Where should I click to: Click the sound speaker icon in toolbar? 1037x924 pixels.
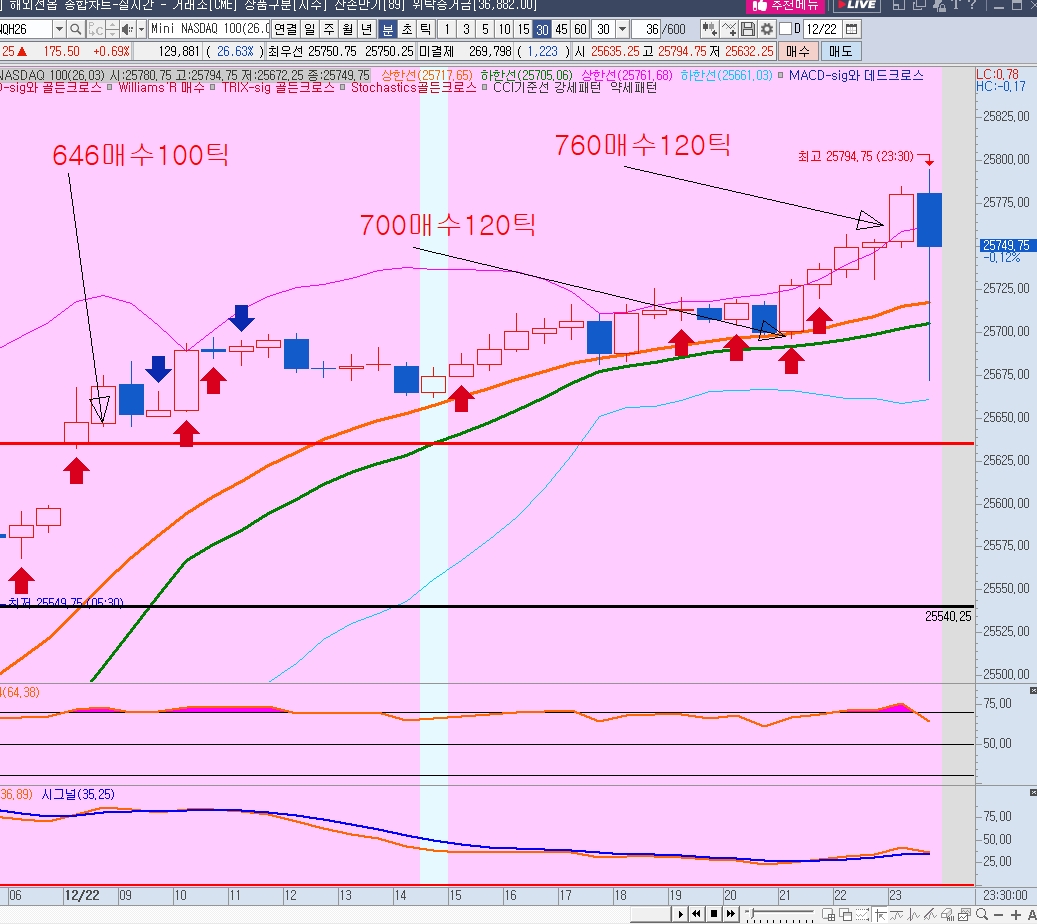[125, 30]
